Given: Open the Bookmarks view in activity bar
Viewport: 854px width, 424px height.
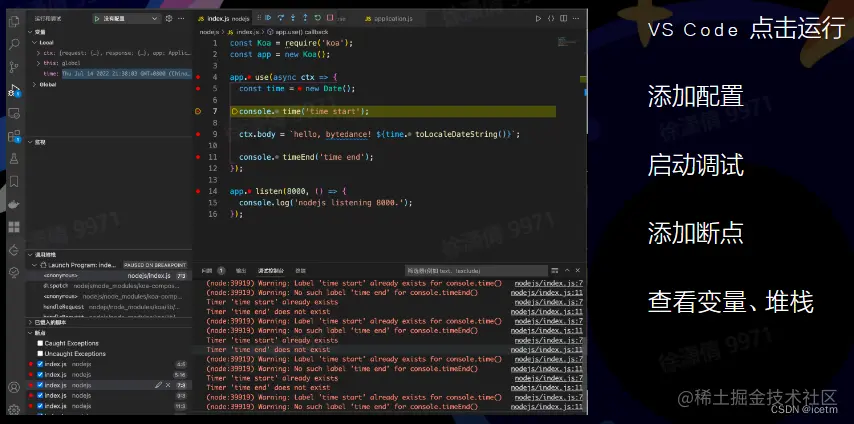Looking at the screenshot, I should click(x=14, y=181).
